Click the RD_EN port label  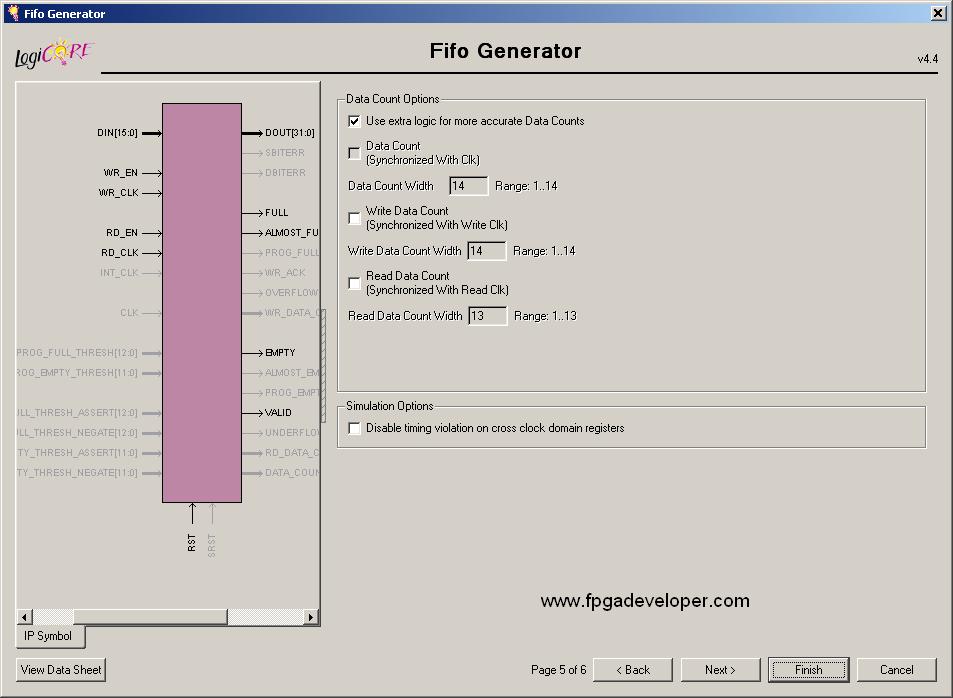[x=122, y=232]
